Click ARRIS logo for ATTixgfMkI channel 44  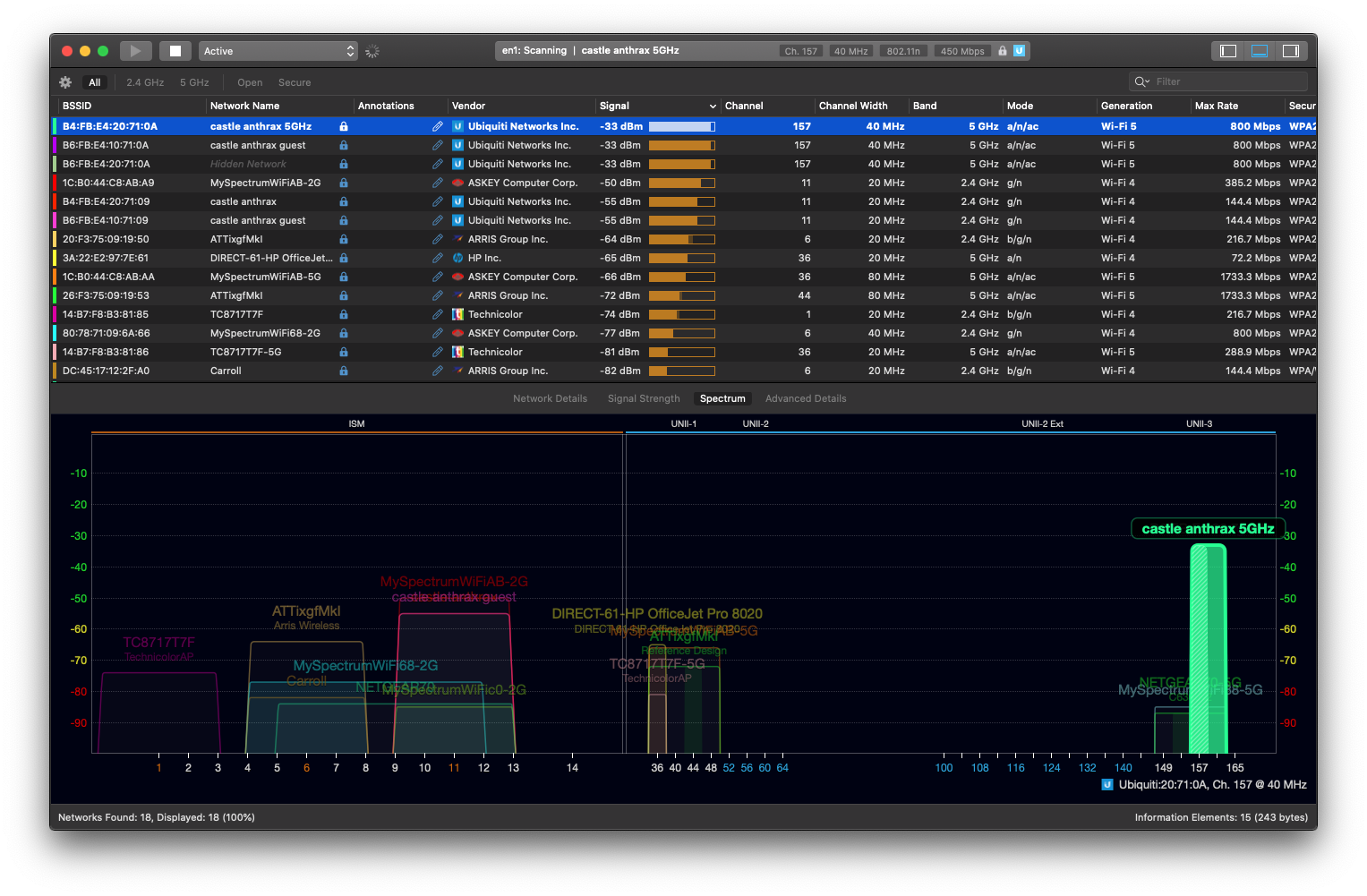(457, 295)
